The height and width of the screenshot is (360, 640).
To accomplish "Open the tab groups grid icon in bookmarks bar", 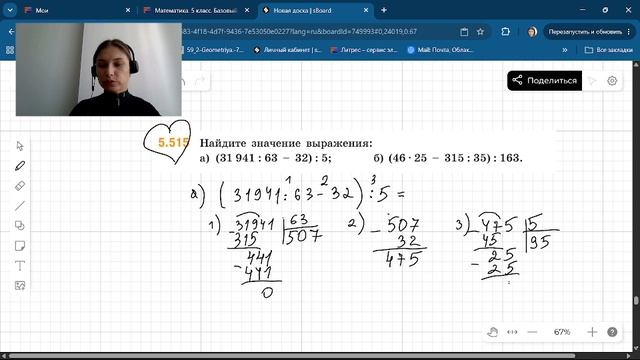I will [x=10, y=50].
